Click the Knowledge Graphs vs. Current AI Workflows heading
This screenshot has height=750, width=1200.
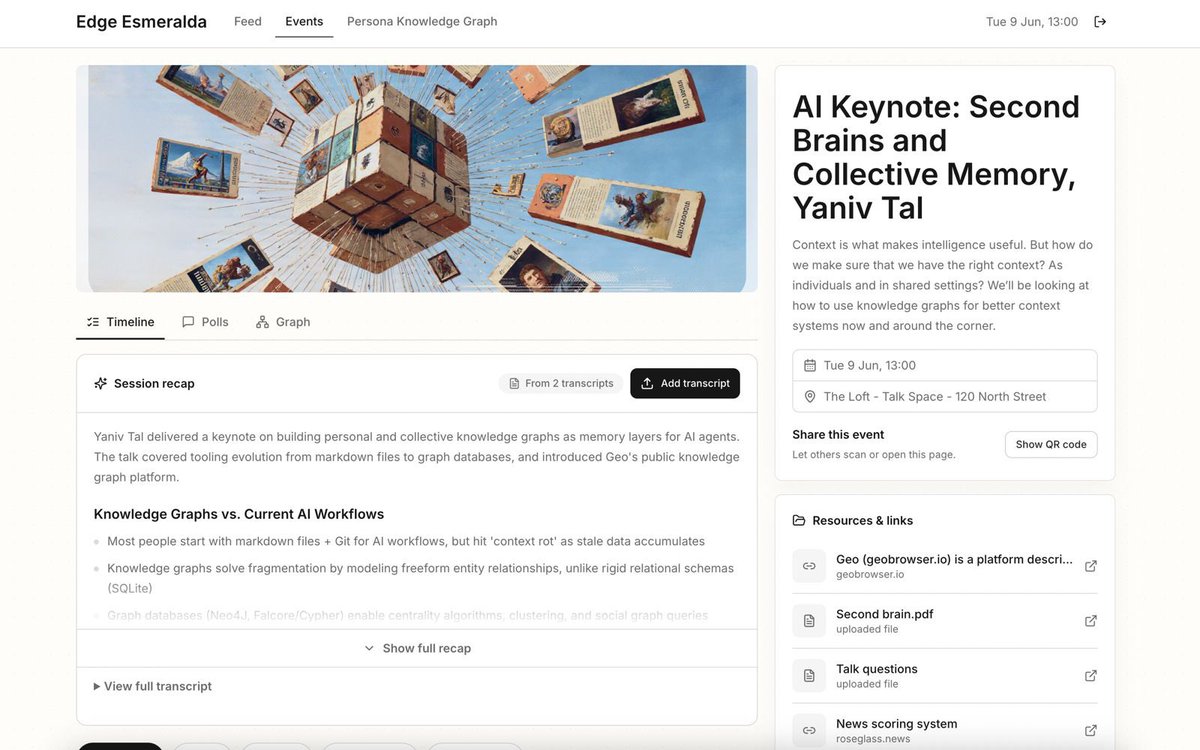pyautogui.click(x=239, y=514)
